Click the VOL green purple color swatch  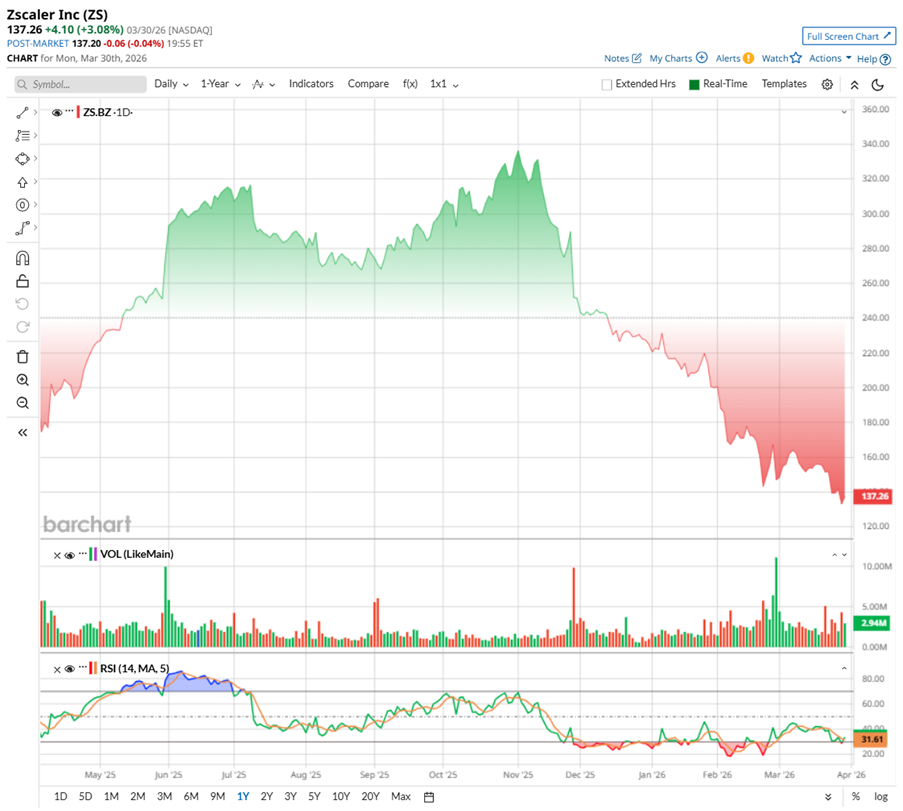point(93,554)
